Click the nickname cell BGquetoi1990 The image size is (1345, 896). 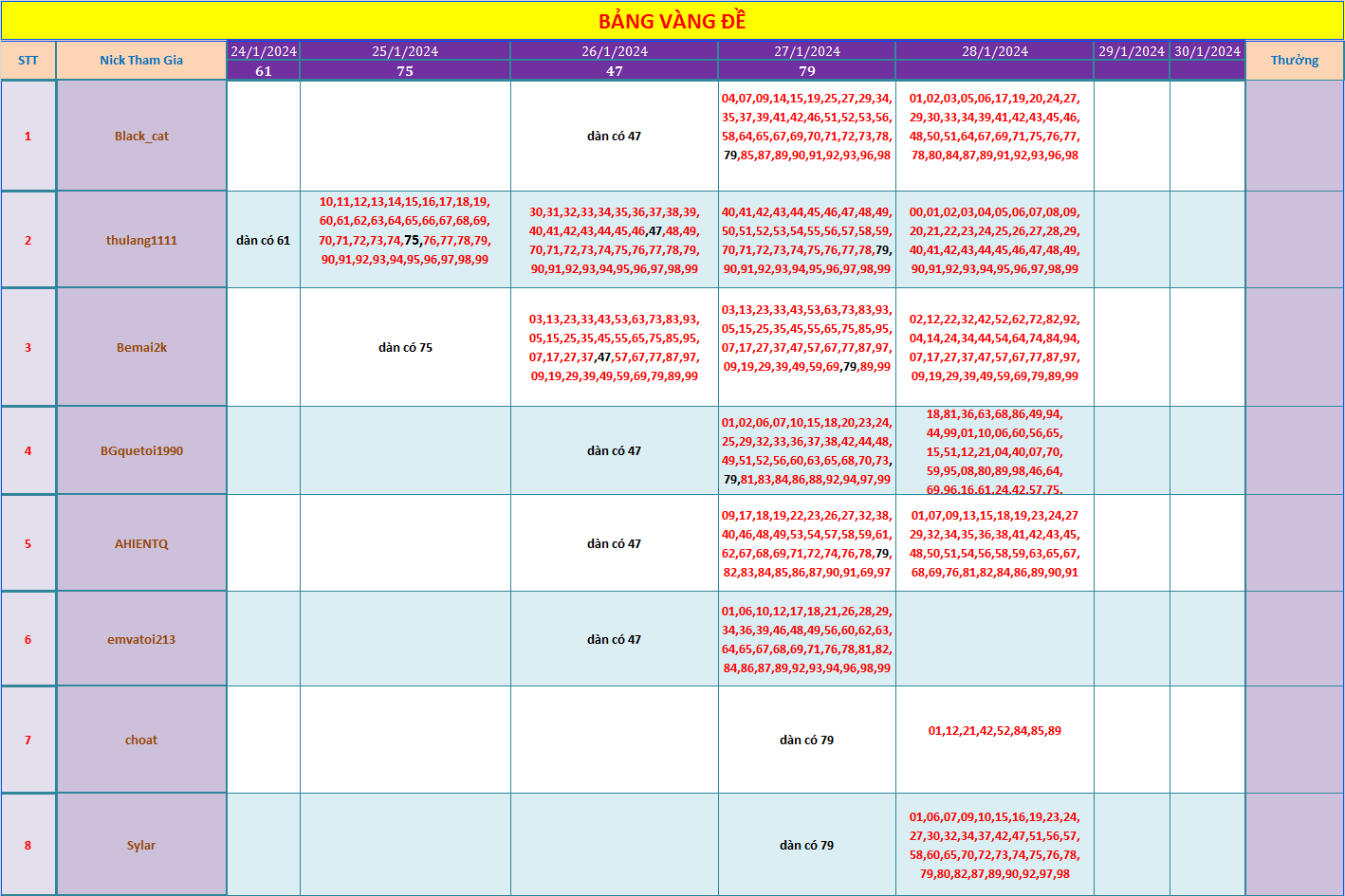click(141, 450)
